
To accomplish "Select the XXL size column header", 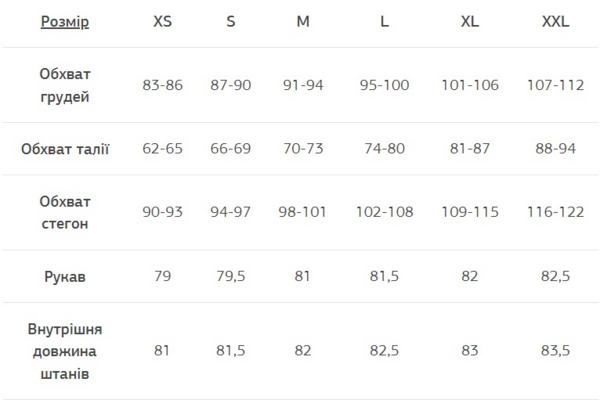I will pos(555,22).
